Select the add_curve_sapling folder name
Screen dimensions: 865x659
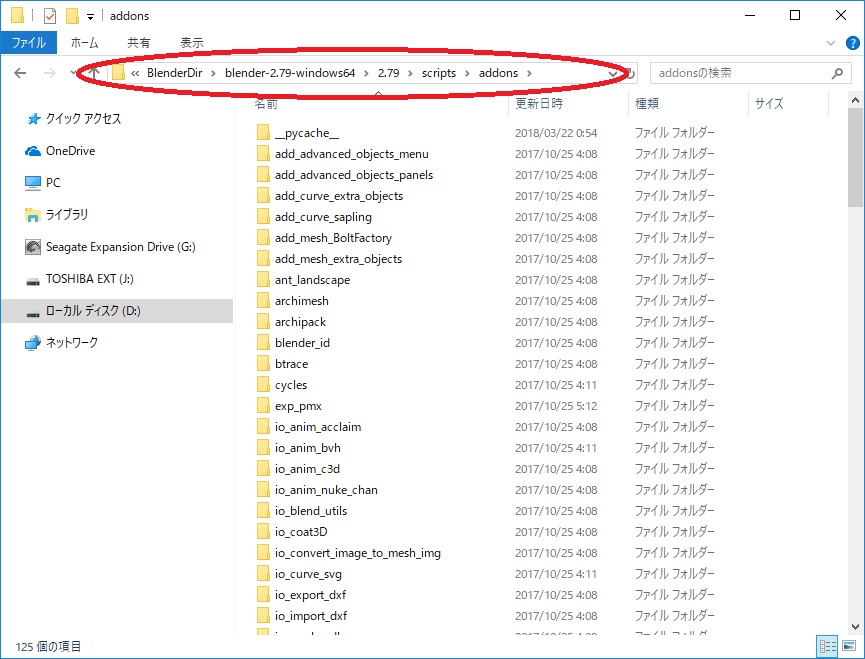[x=323, y=217]
